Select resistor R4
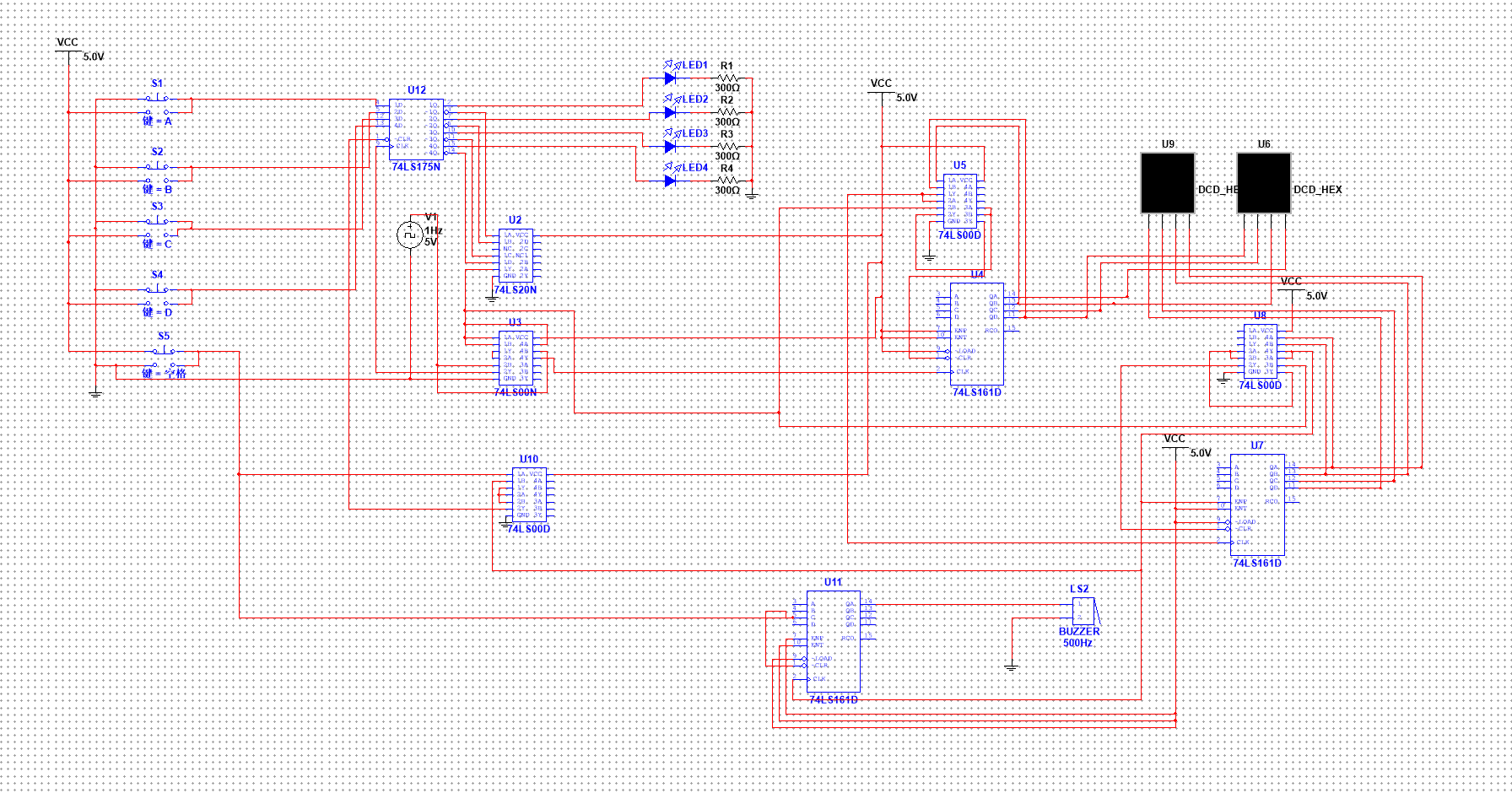The width and height of the screenshot is (1512, 793). click(x=727, y=180)
